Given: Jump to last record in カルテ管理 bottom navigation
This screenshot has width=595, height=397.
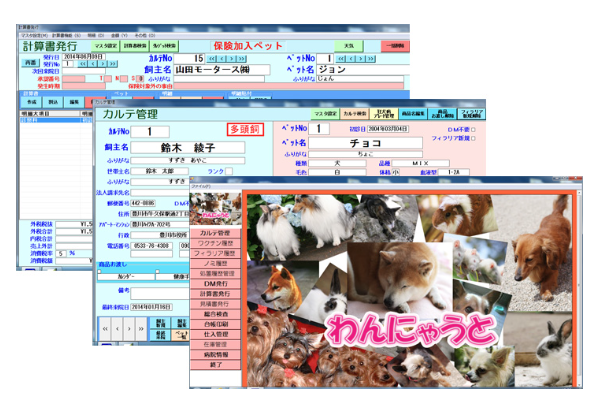Looking at the screenshot, I should pyautogui.click(x=141, y=328).
